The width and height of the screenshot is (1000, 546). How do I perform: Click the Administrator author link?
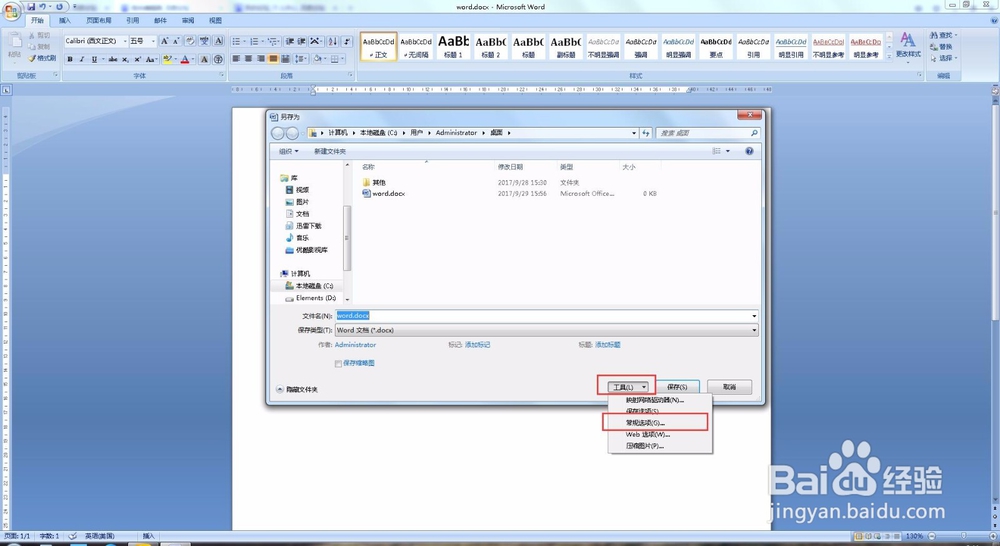tap(355, 344)
